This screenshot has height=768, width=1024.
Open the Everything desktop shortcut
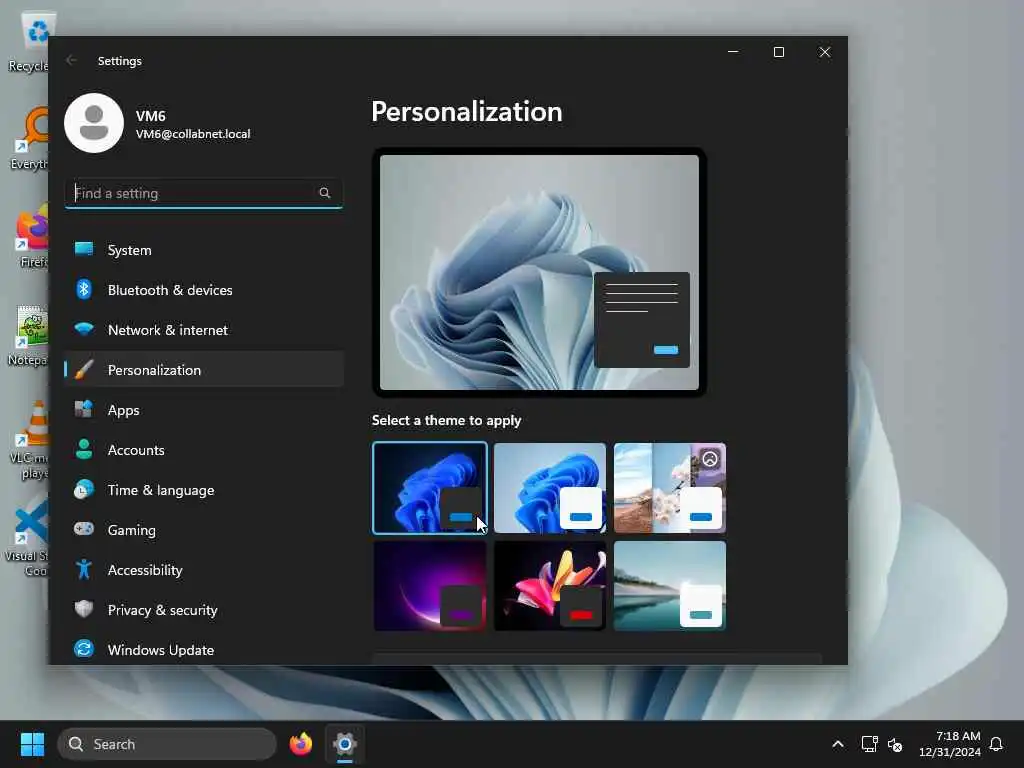tap(29, 139)
